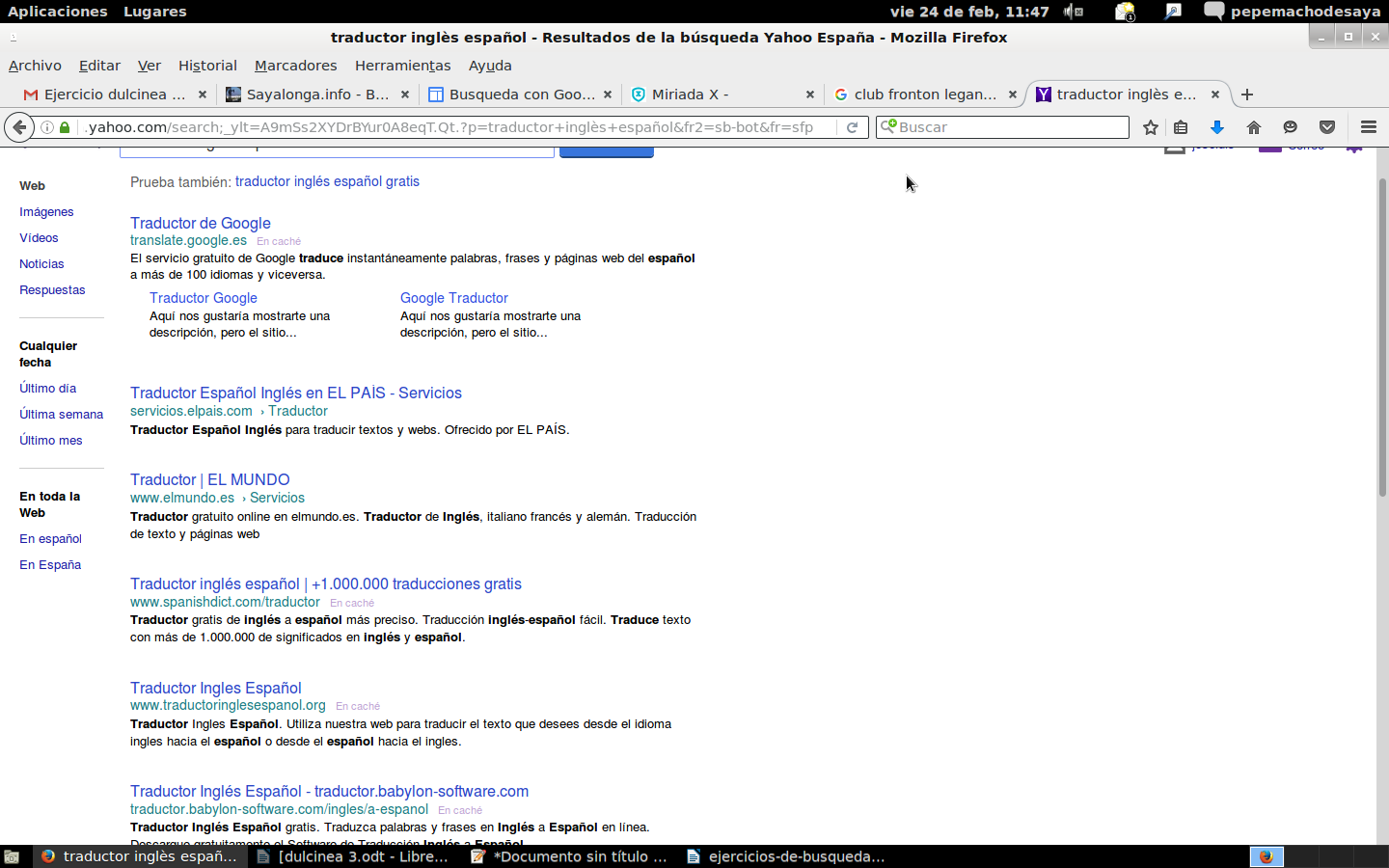Open the spanishdict +1.000.000 traducciones result
The image size is (1389, 868).
pos(326,583)
